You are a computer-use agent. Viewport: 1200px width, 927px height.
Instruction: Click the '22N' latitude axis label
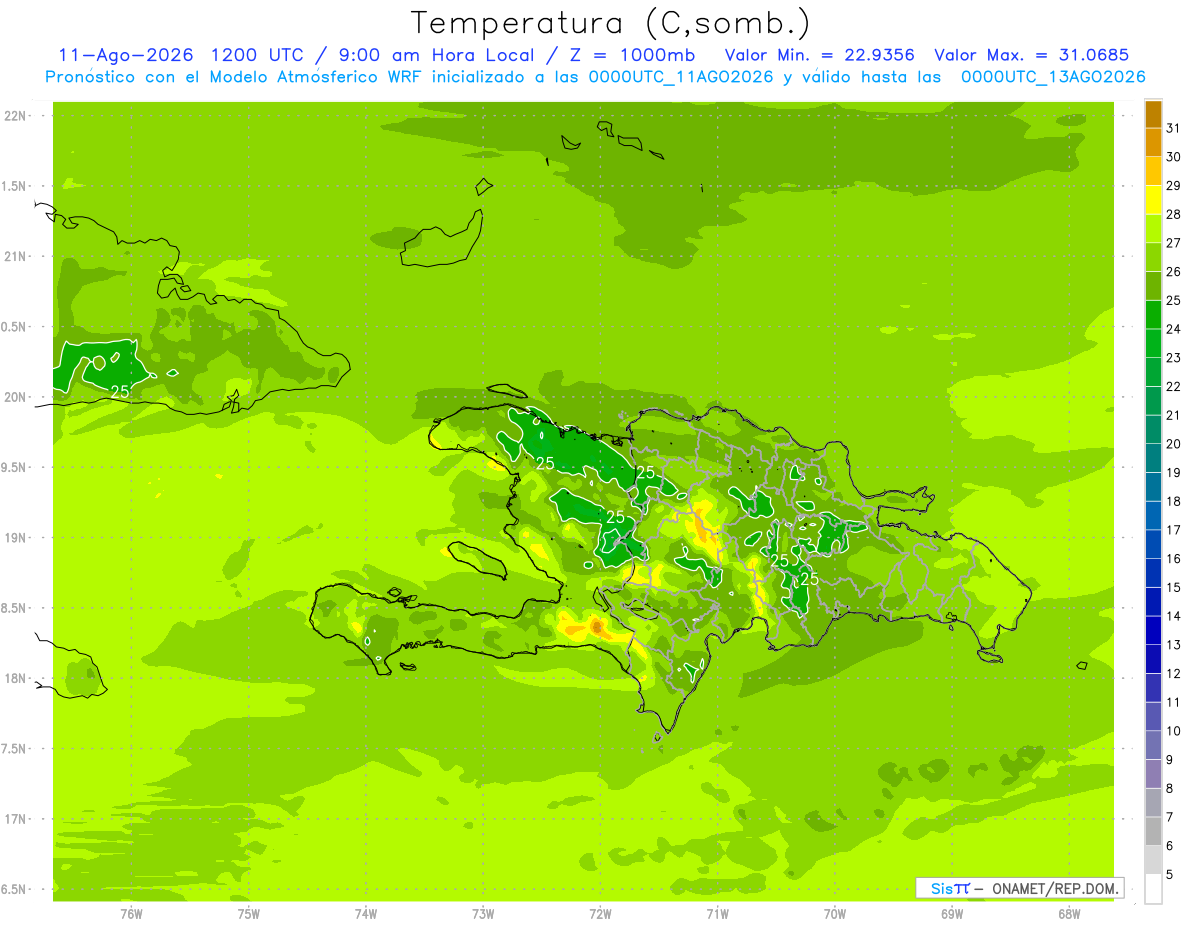[14, 116]
